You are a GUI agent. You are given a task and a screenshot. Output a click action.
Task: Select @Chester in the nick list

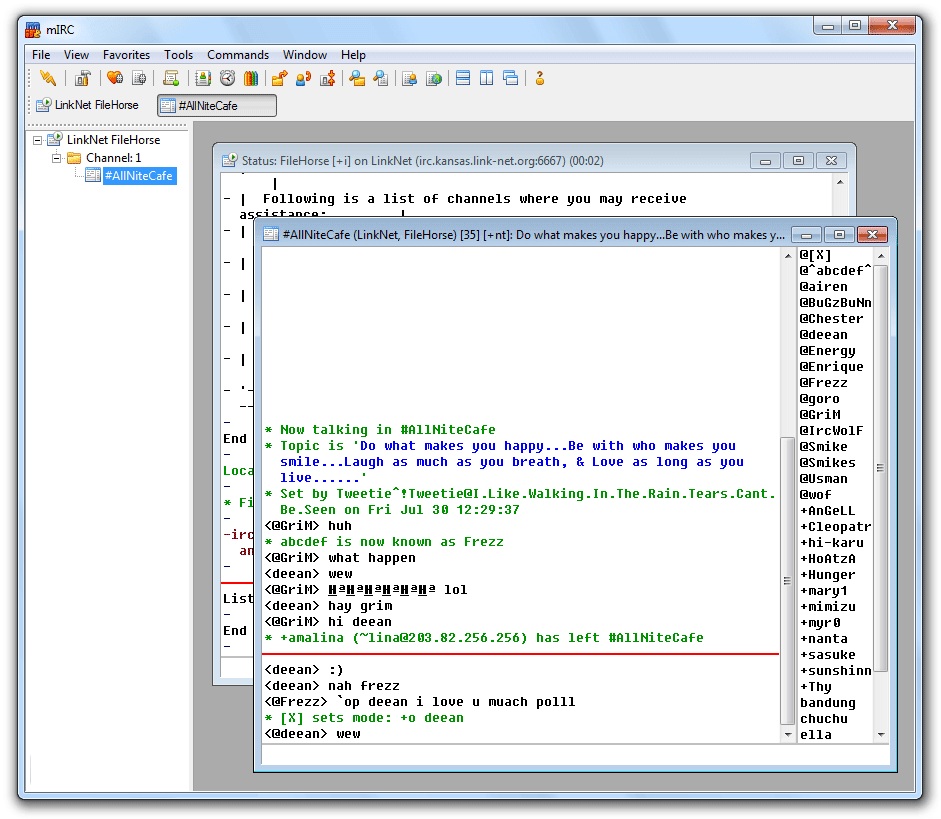point(830,319)
